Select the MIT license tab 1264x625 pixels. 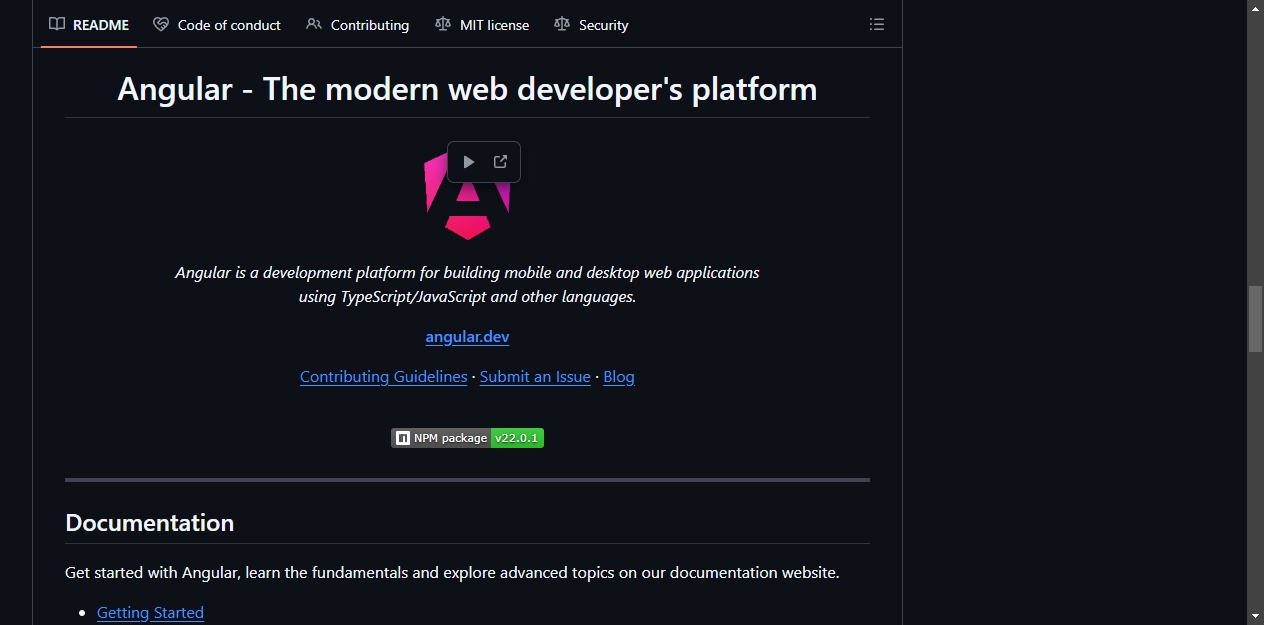(x=482, y=25)
